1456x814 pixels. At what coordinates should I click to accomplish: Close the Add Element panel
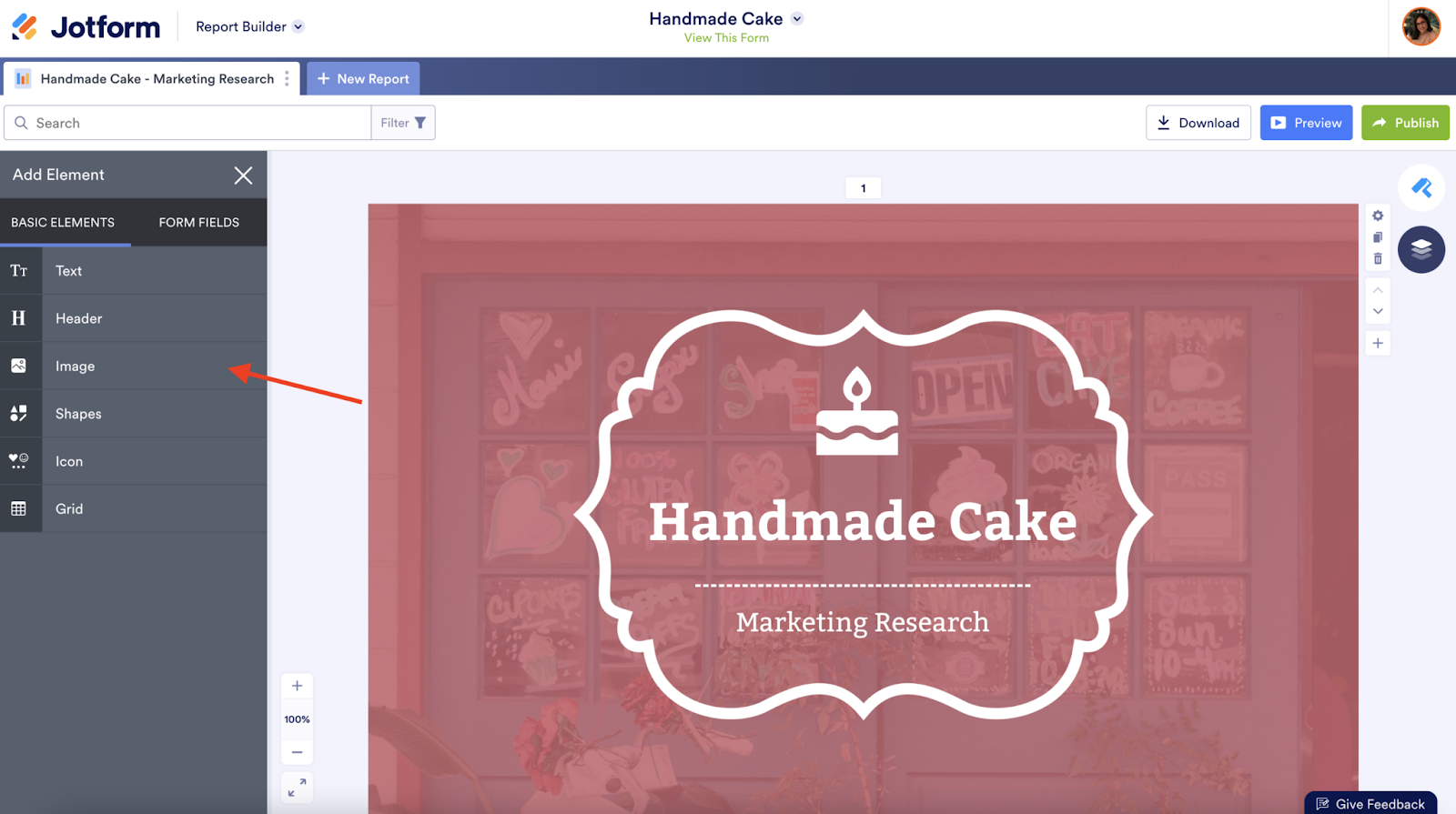point(243,176)
